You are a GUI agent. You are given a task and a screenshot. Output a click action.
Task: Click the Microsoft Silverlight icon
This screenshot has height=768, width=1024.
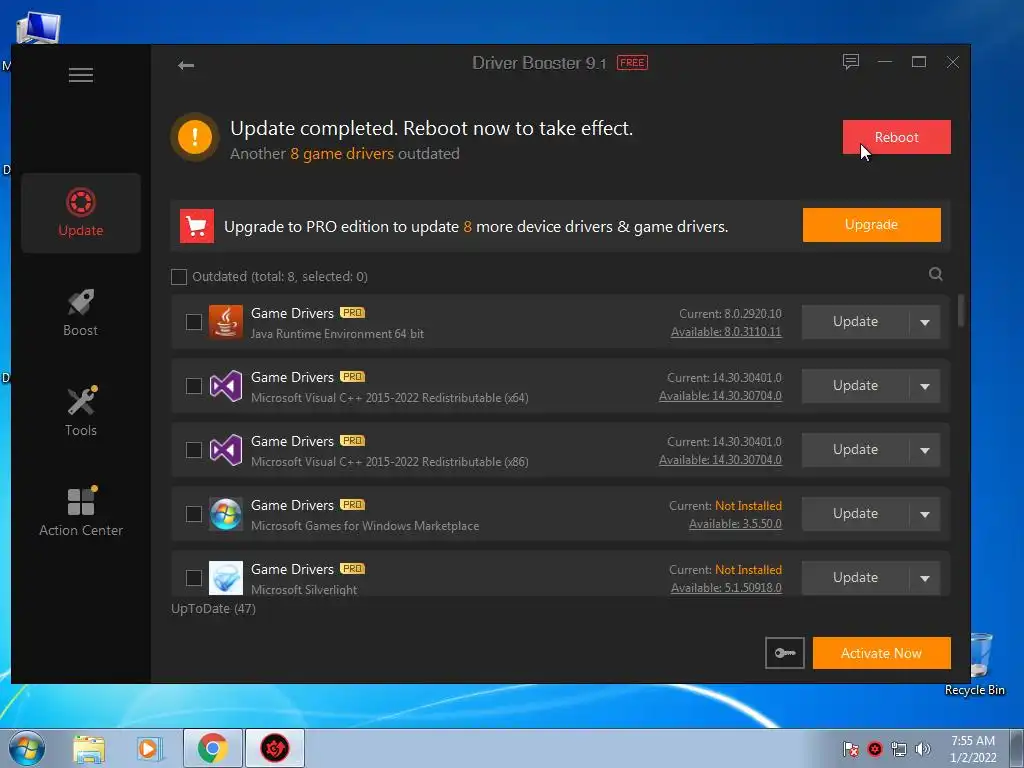click(226, 578)
